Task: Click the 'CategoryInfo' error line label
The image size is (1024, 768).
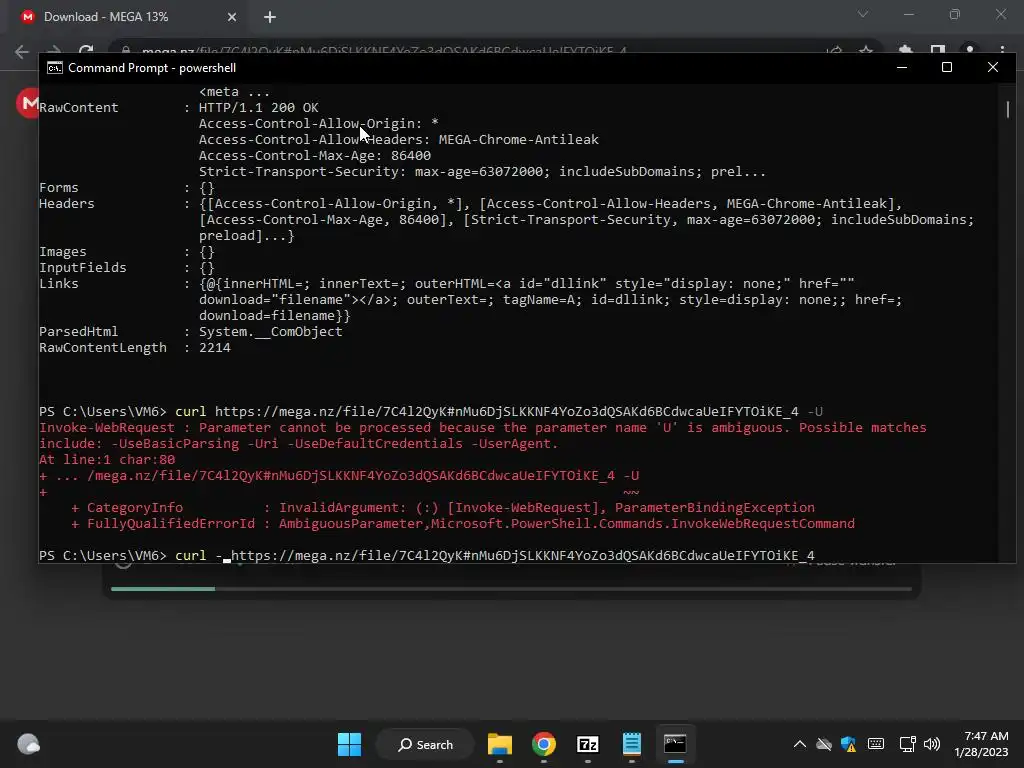Action: point(135,507)
